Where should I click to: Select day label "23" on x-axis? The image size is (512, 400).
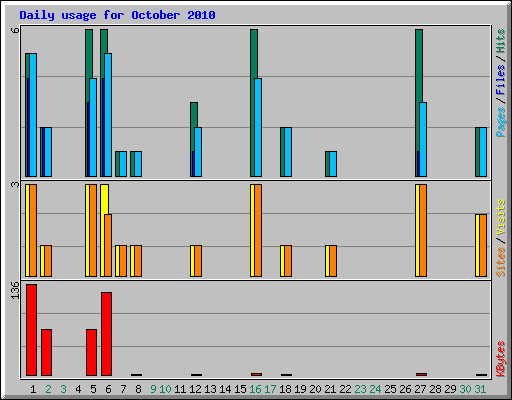pos(360,389)
